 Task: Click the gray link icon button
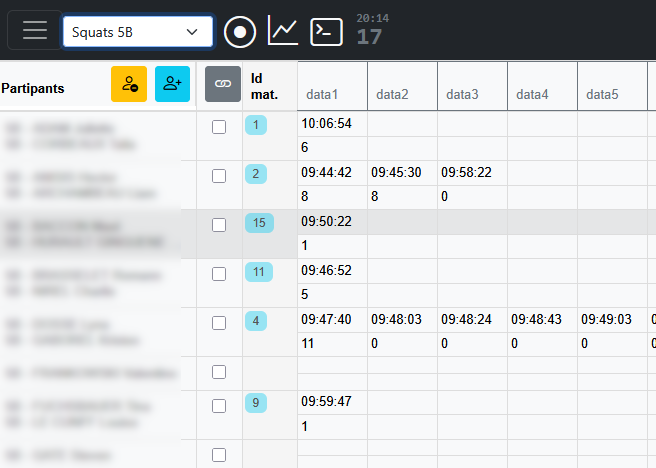pyautogui.click(x=223, y=84)
